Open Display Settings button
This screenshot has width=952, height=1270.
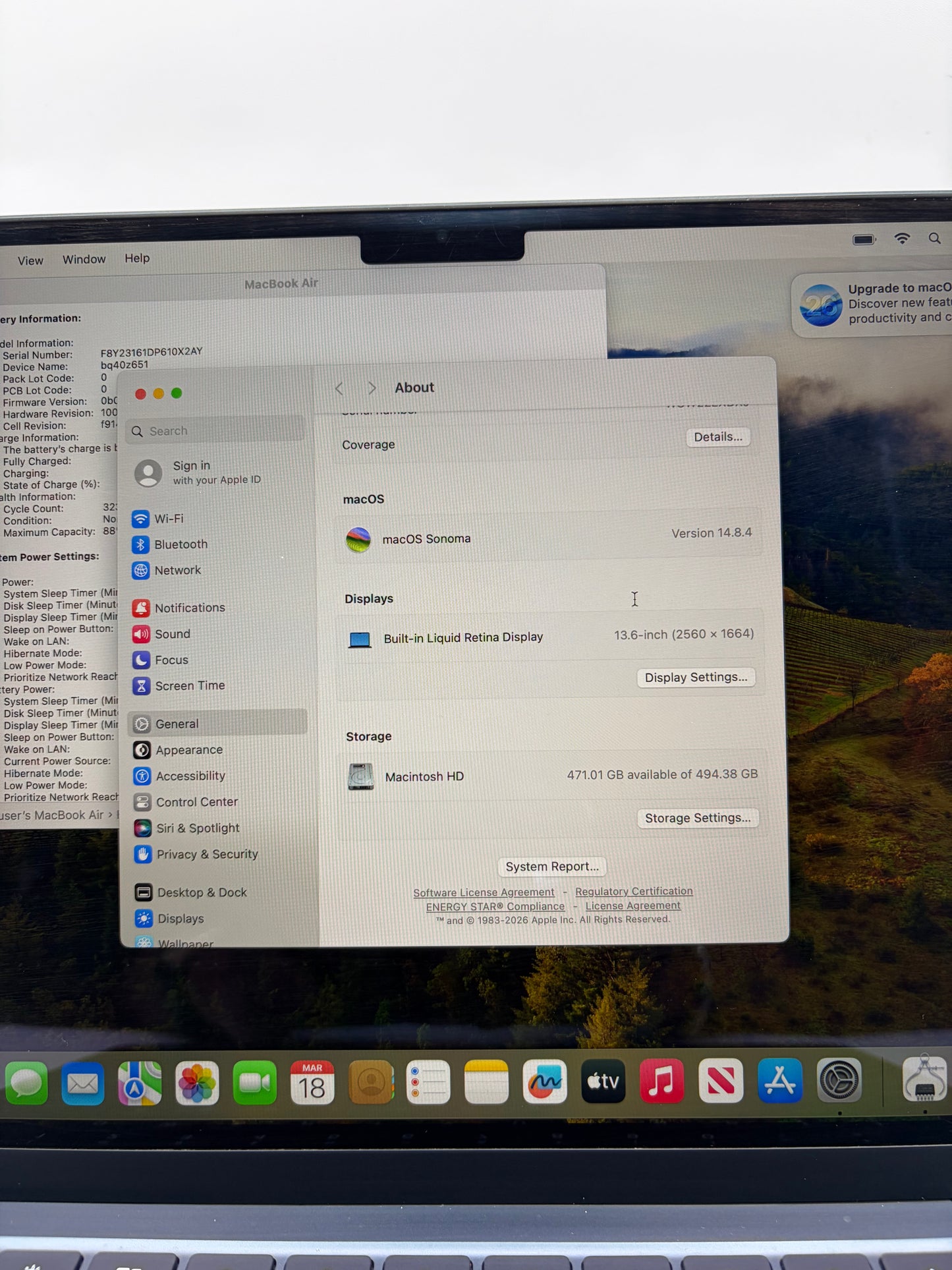(696, 678)
